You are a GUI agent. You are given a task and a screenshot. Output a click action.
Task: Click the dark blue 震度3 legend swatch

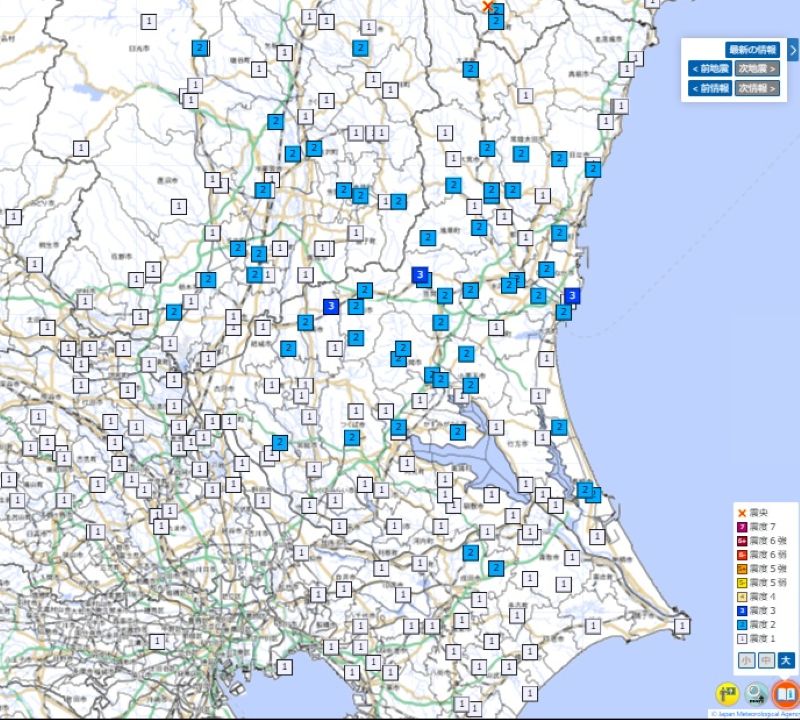[742, 610]
